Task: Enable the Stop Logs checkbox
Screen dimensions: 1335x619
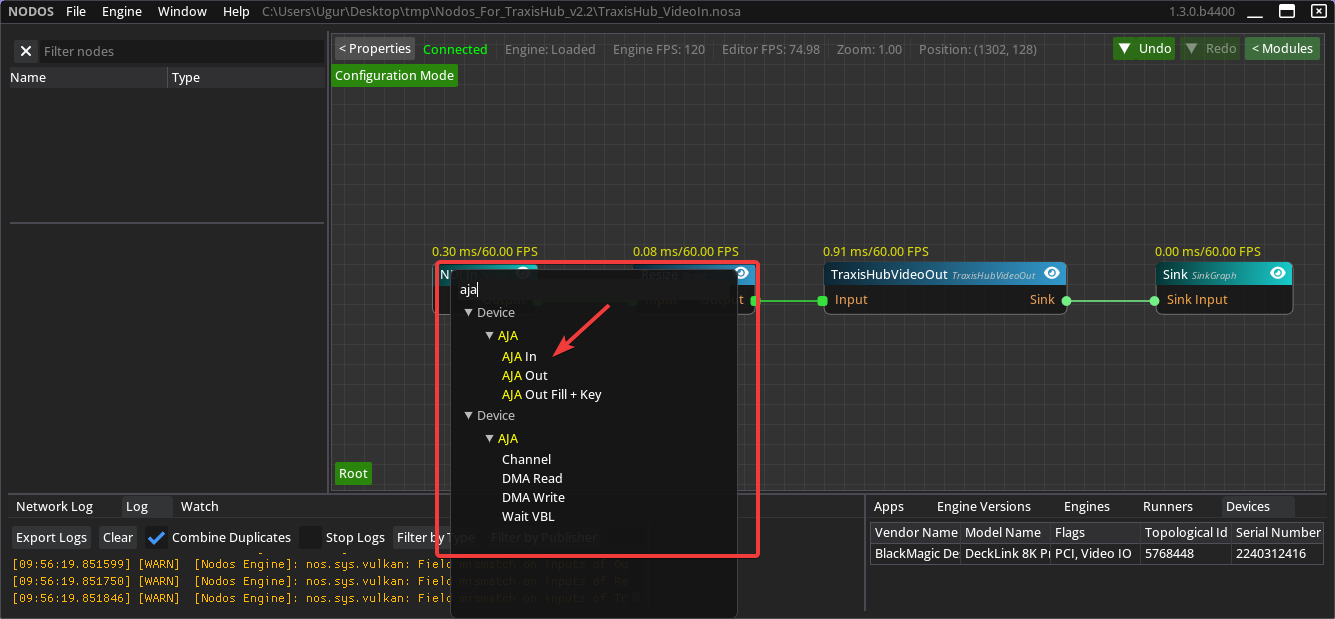Action: (311, 538)
